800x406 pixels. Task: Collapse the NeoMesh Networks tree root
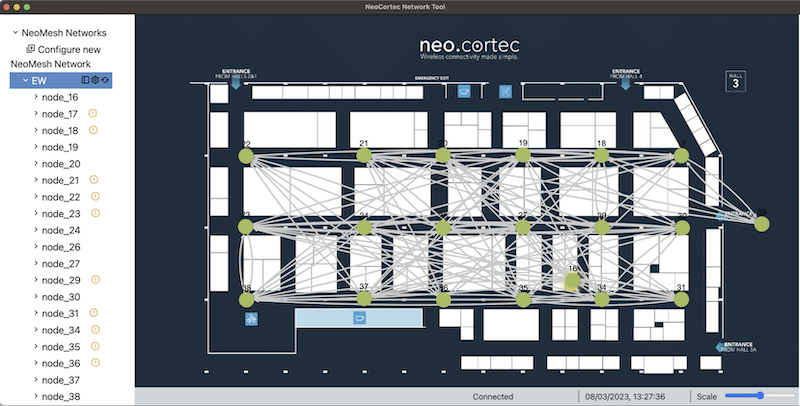pyautogui.click(x=15, y=33)
